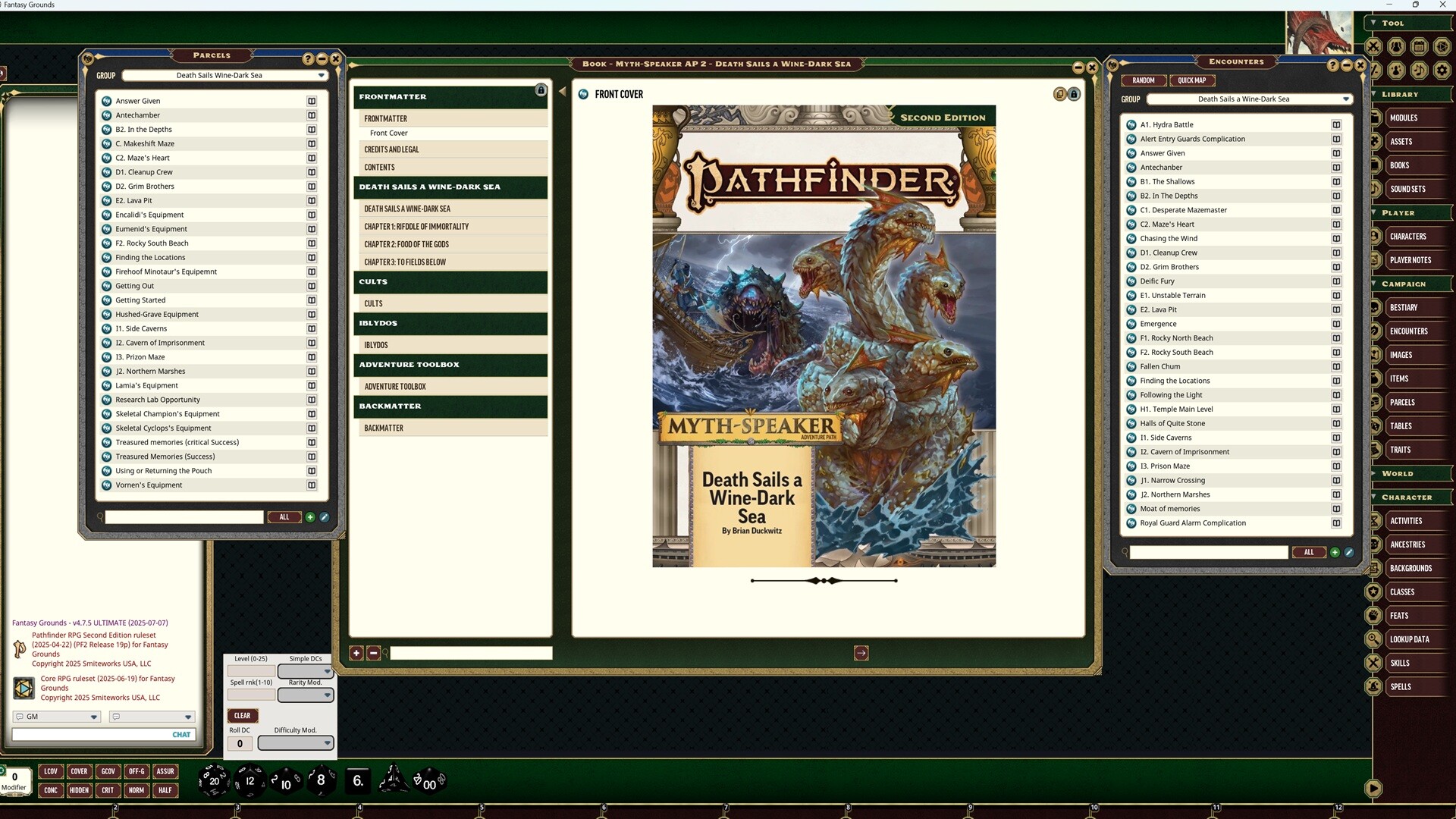Viewport: 1456px width, 819px height.
Task: Open the Adventure Toolbox section in book contents
Action: pyautogui.click(x=395, y=386)
